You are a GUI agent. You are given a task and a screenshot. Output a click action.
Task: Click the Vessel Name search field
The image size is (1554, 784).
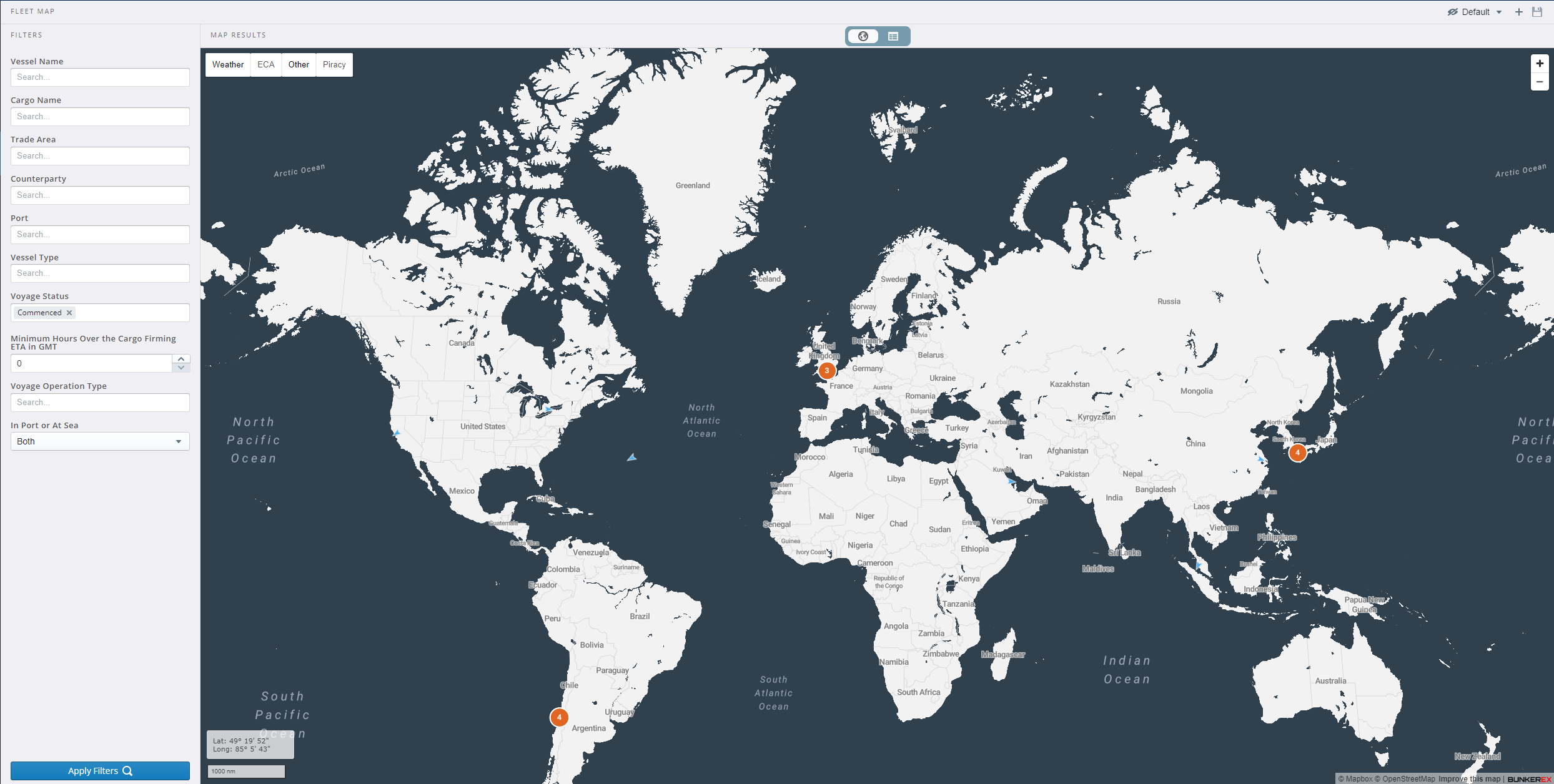click(99, 77)
